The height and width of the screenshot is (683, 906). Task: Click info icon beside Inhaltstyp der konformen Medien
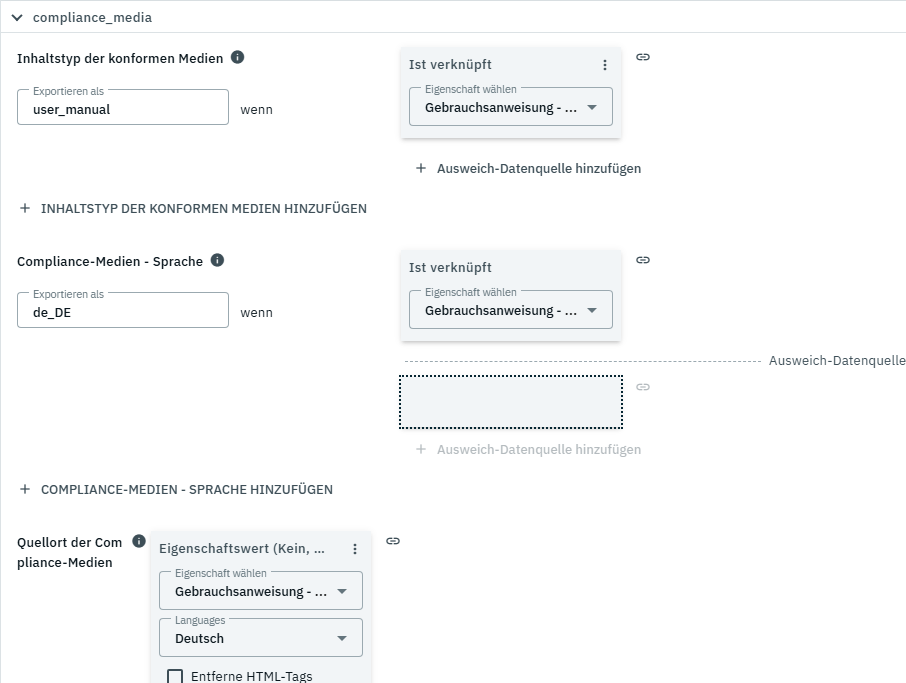click(x=237, y=58)
